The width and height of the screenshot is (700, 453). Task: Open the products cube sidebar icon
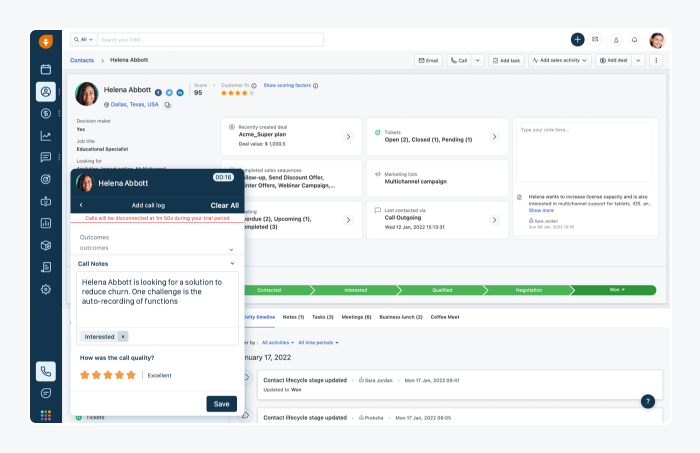click(46, 245)
